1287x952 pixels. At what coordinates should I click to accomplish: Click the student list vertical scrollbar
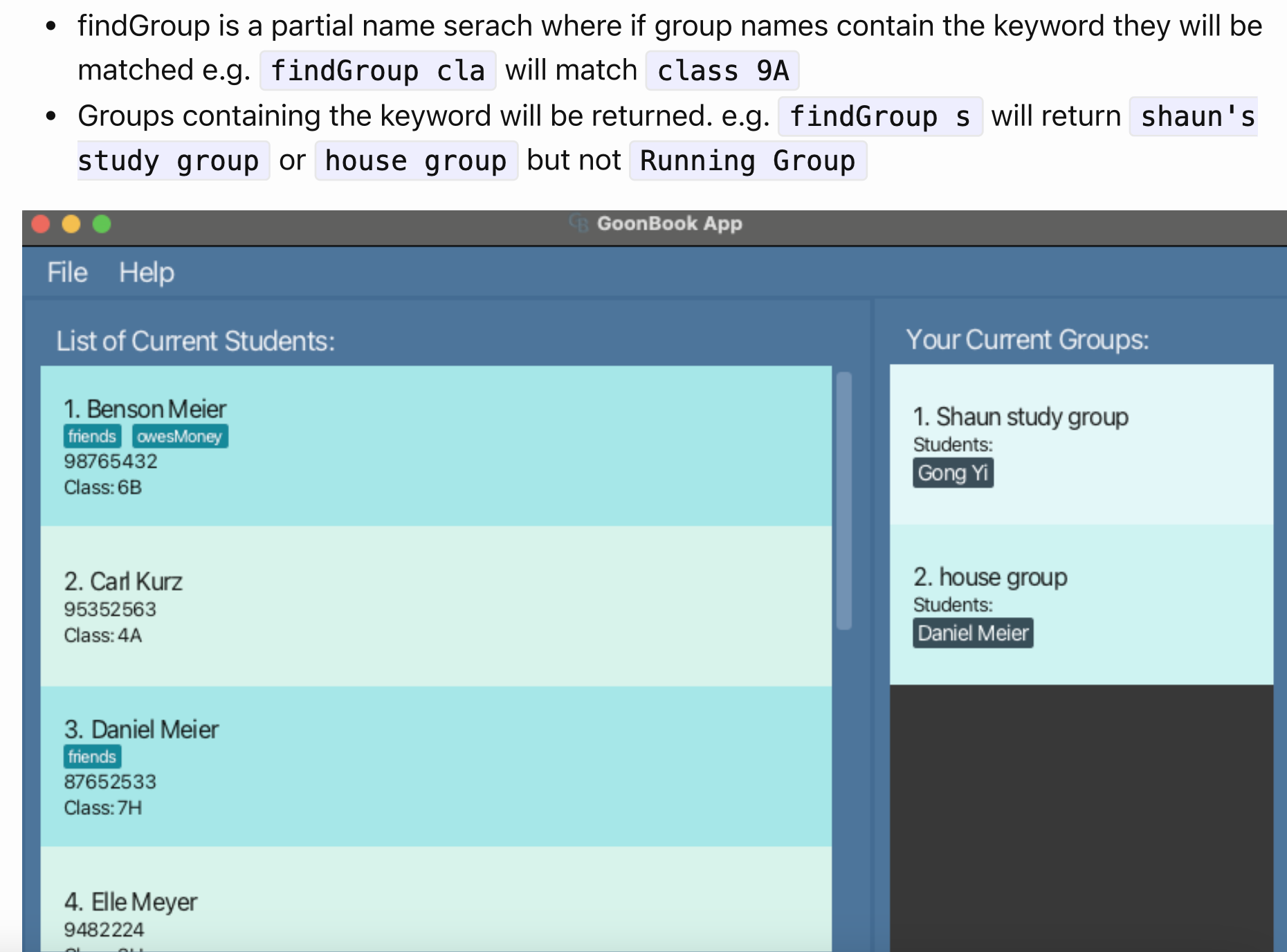click(843, 501)
